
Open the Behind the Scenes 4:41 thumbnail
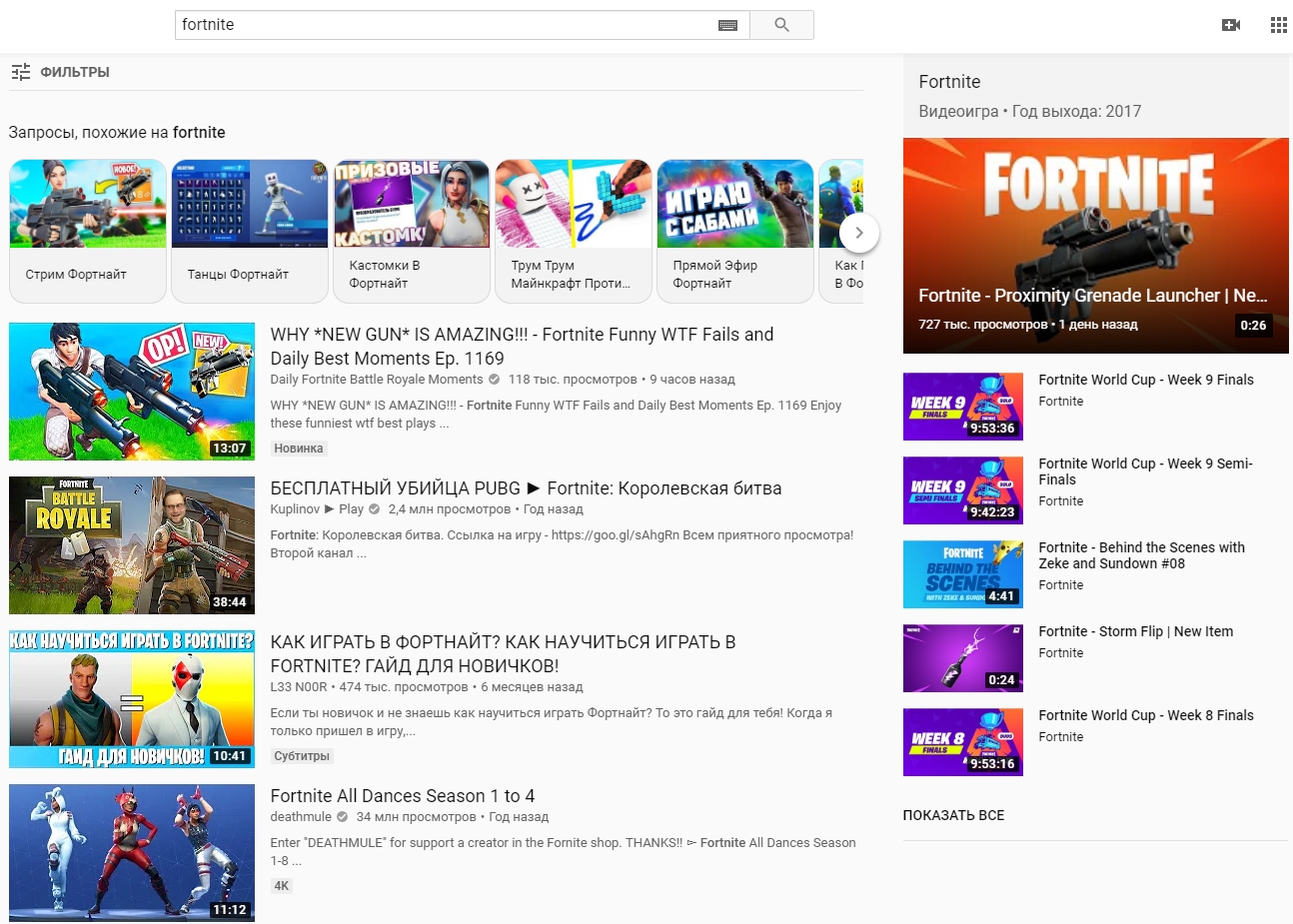tap(963, 574)
